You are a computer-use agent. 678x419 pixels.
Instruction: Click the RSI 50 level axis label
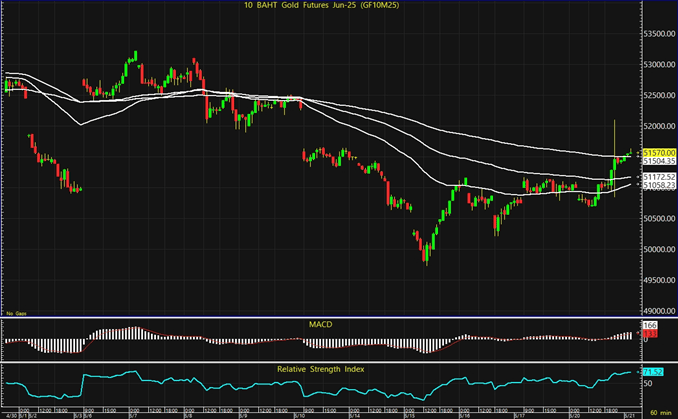648,383
